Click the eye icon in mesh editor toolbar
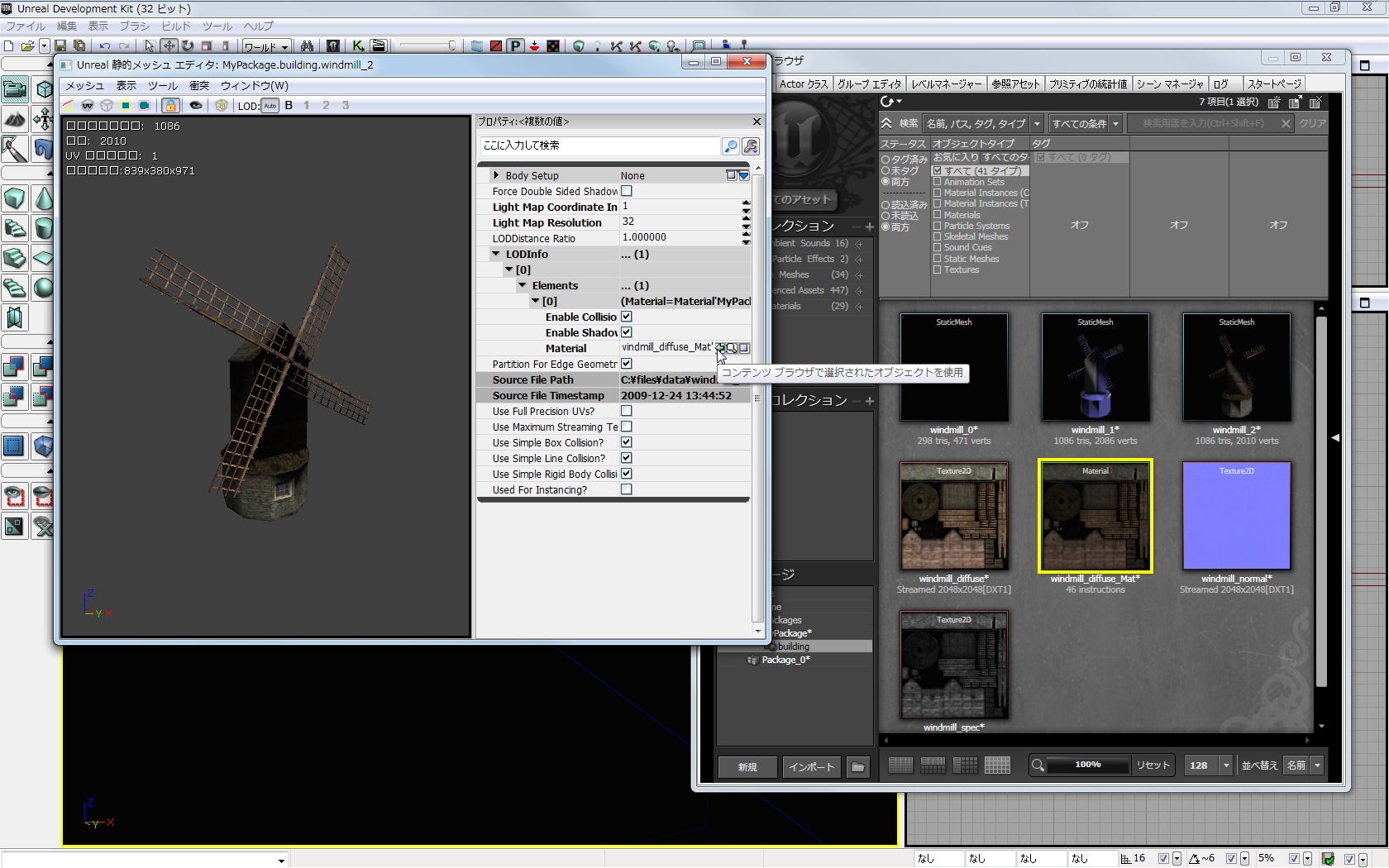 click(196, 106)
